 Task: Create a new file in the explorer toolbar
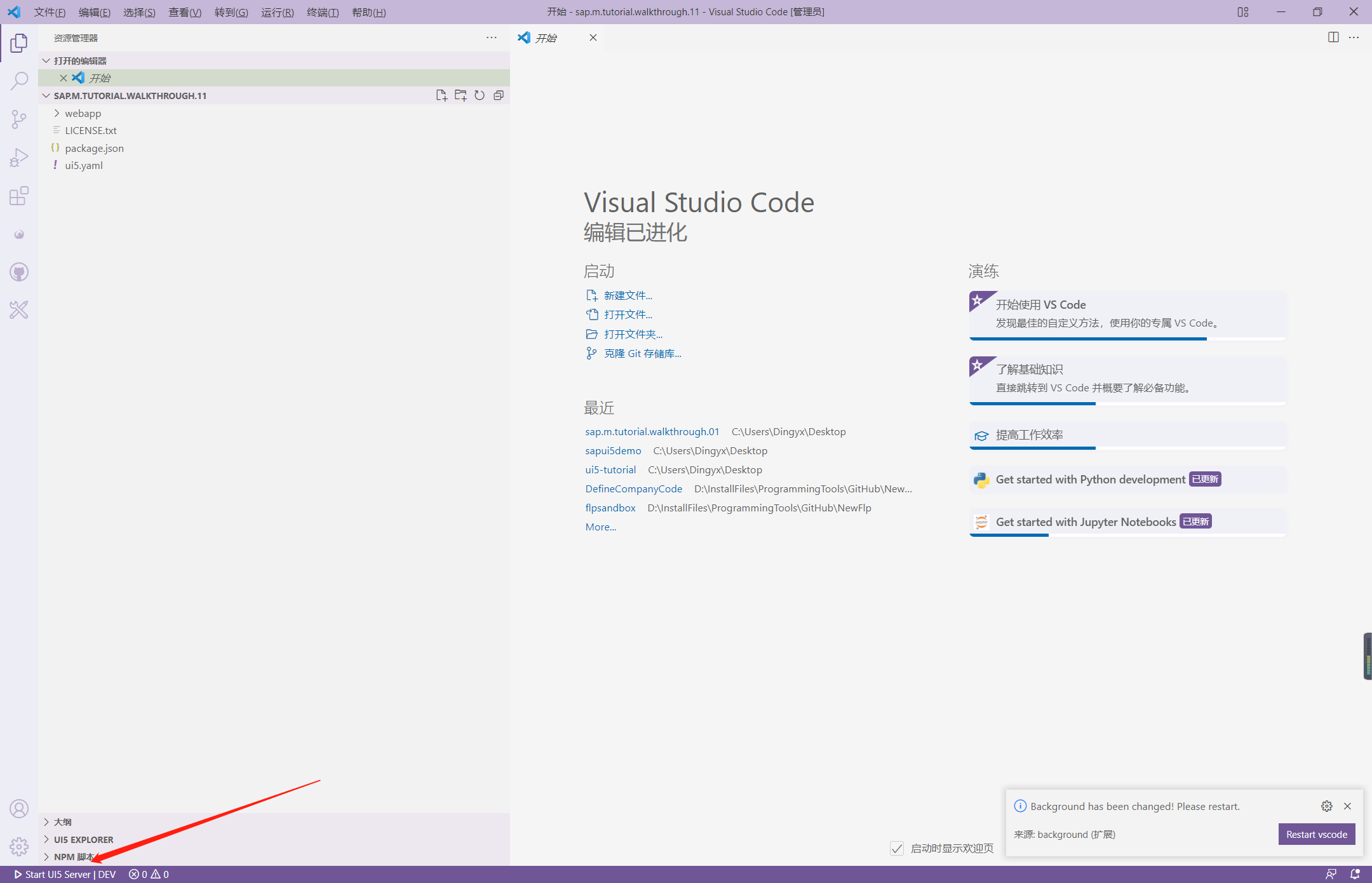coord(441,95)
